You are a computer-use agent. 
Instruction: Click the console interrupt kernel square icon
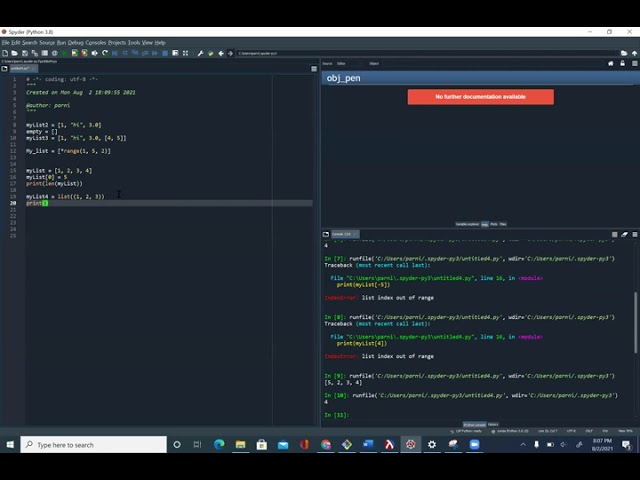coord(614,234)
